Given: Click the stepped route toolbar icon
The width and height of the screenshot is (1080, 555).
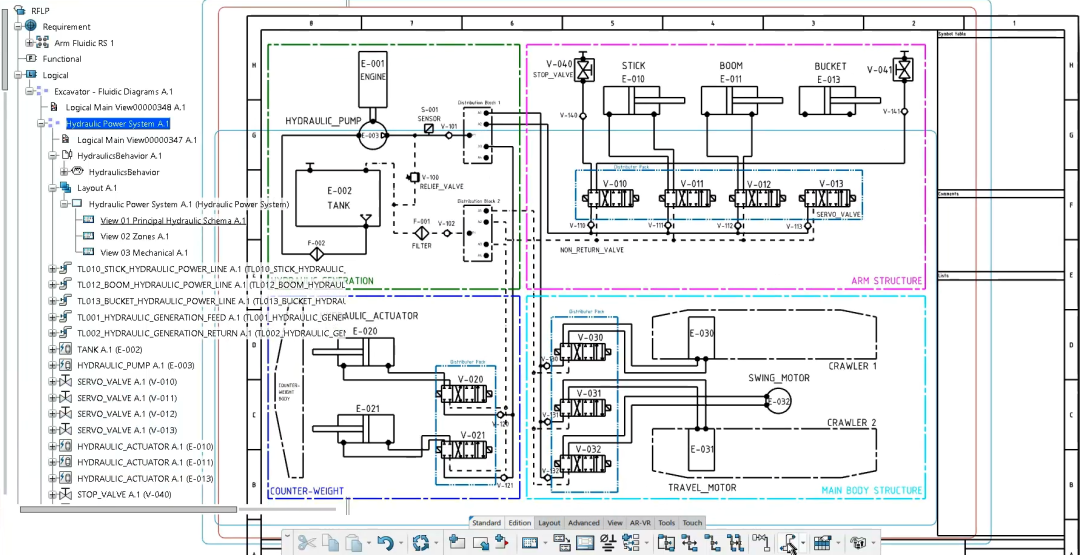Looking at the screenshot, I should point(712,543).
